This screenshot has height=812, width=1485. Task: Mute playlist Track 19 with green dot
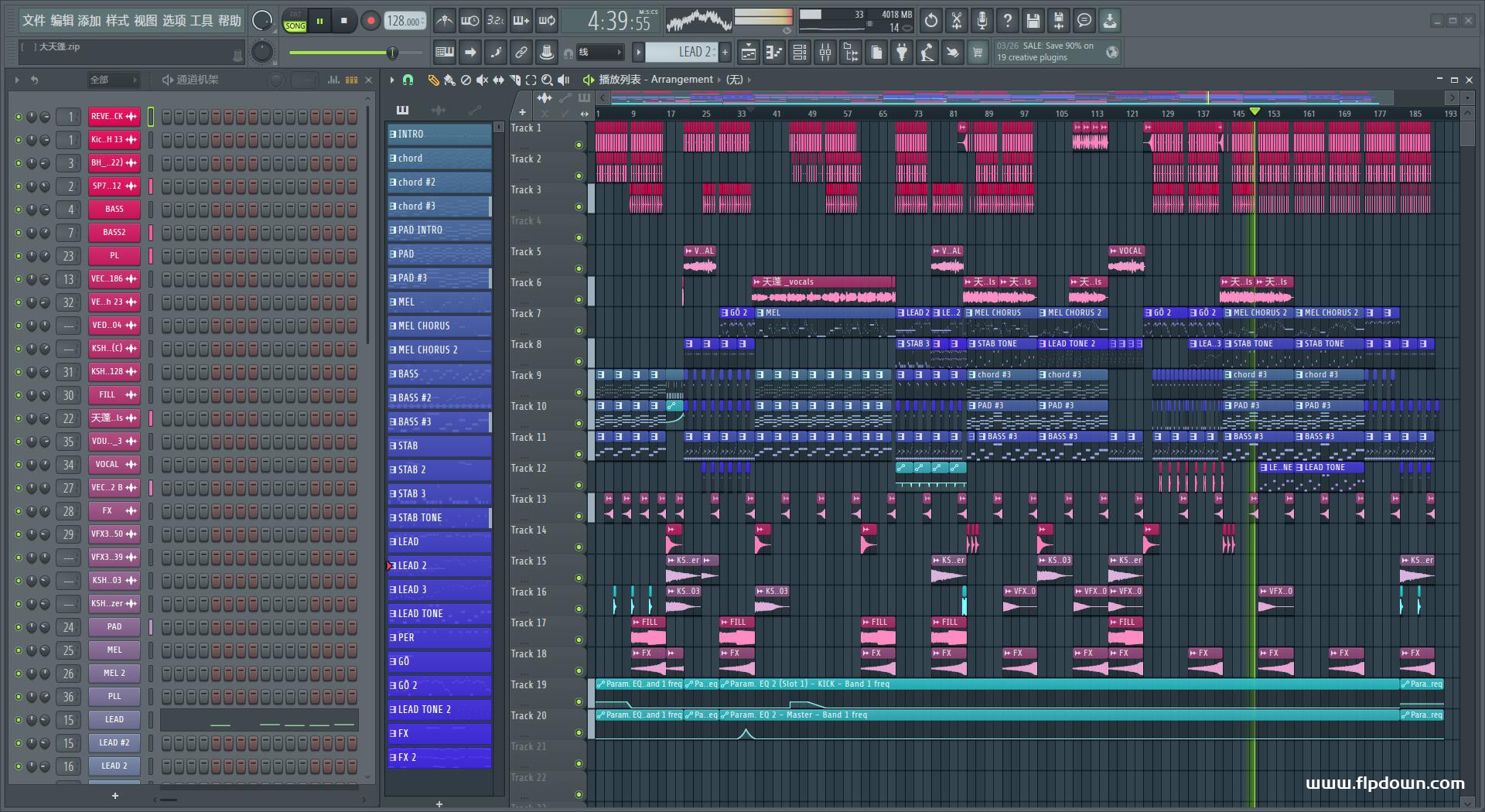(x=579, y=701)
